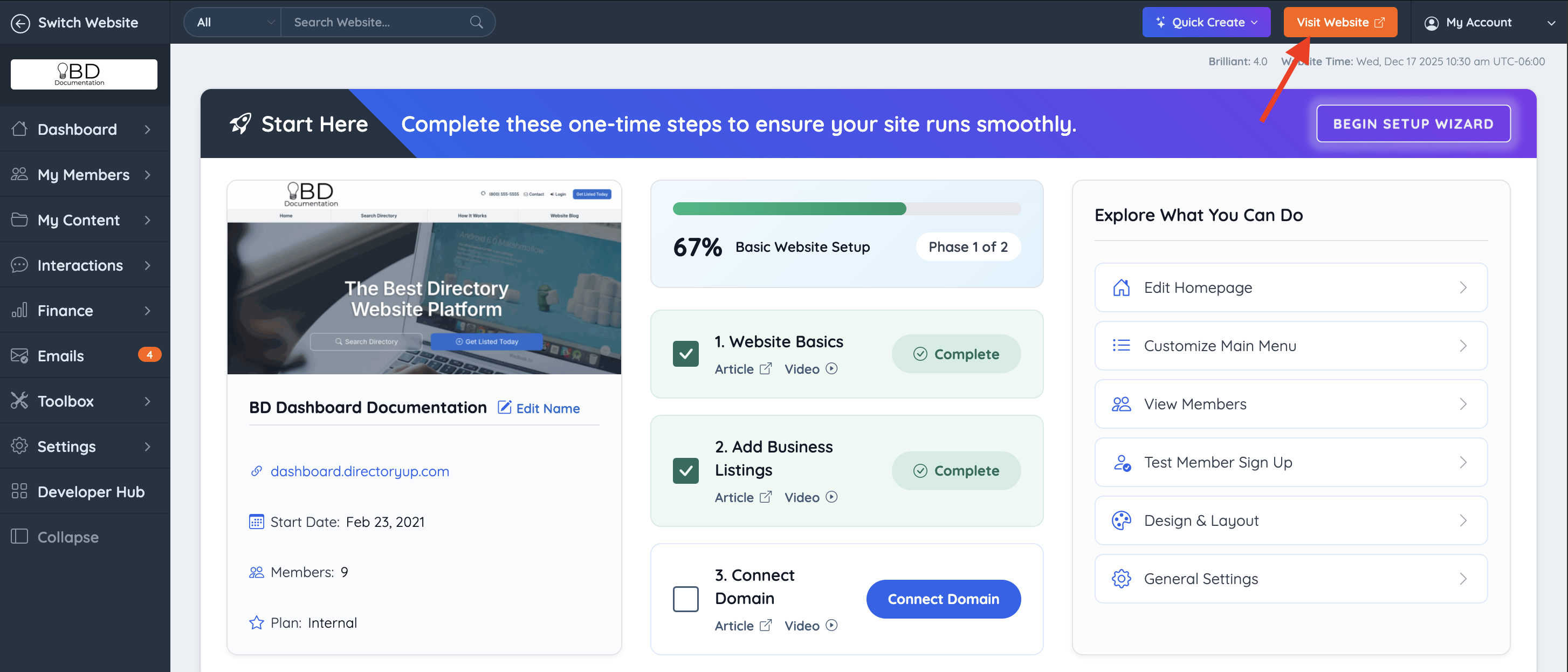Toggle the Website Basics checkbox
Viewport: 1568px width, 672px height.
click(x=685, y=354)
